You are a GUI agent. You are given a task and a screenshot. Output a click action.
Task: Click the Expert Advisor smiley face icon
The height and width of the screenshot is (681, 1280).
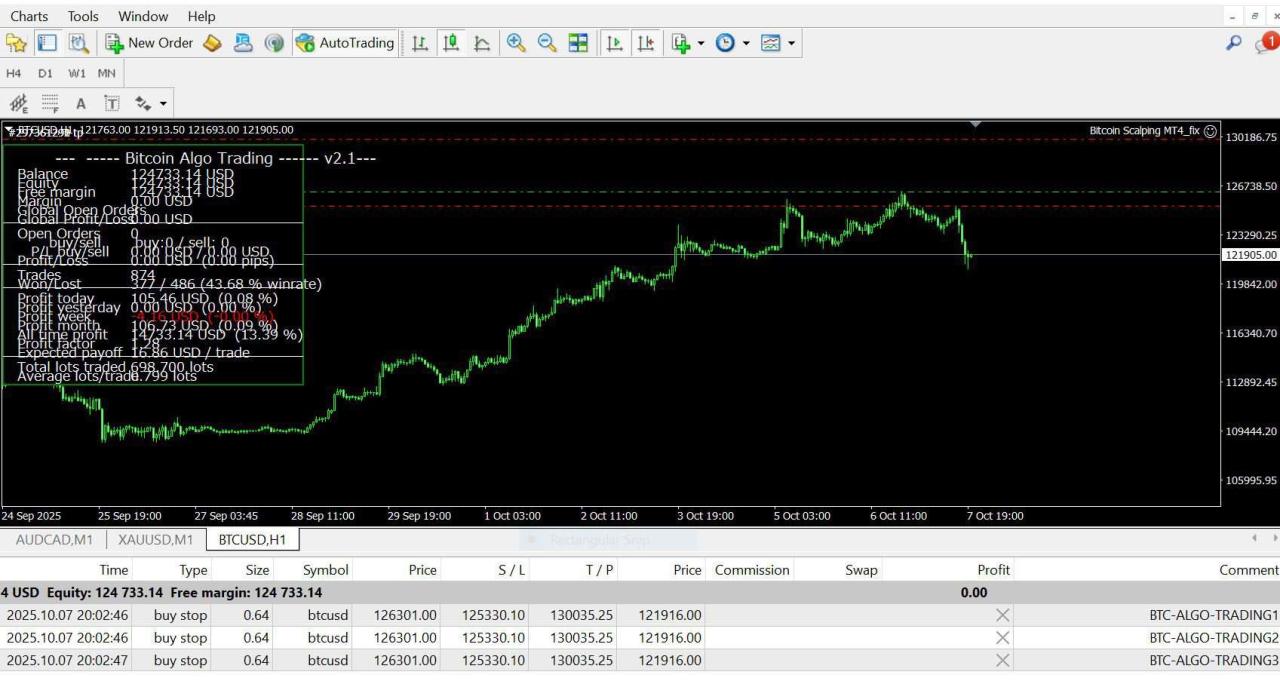click(1210, 131)
